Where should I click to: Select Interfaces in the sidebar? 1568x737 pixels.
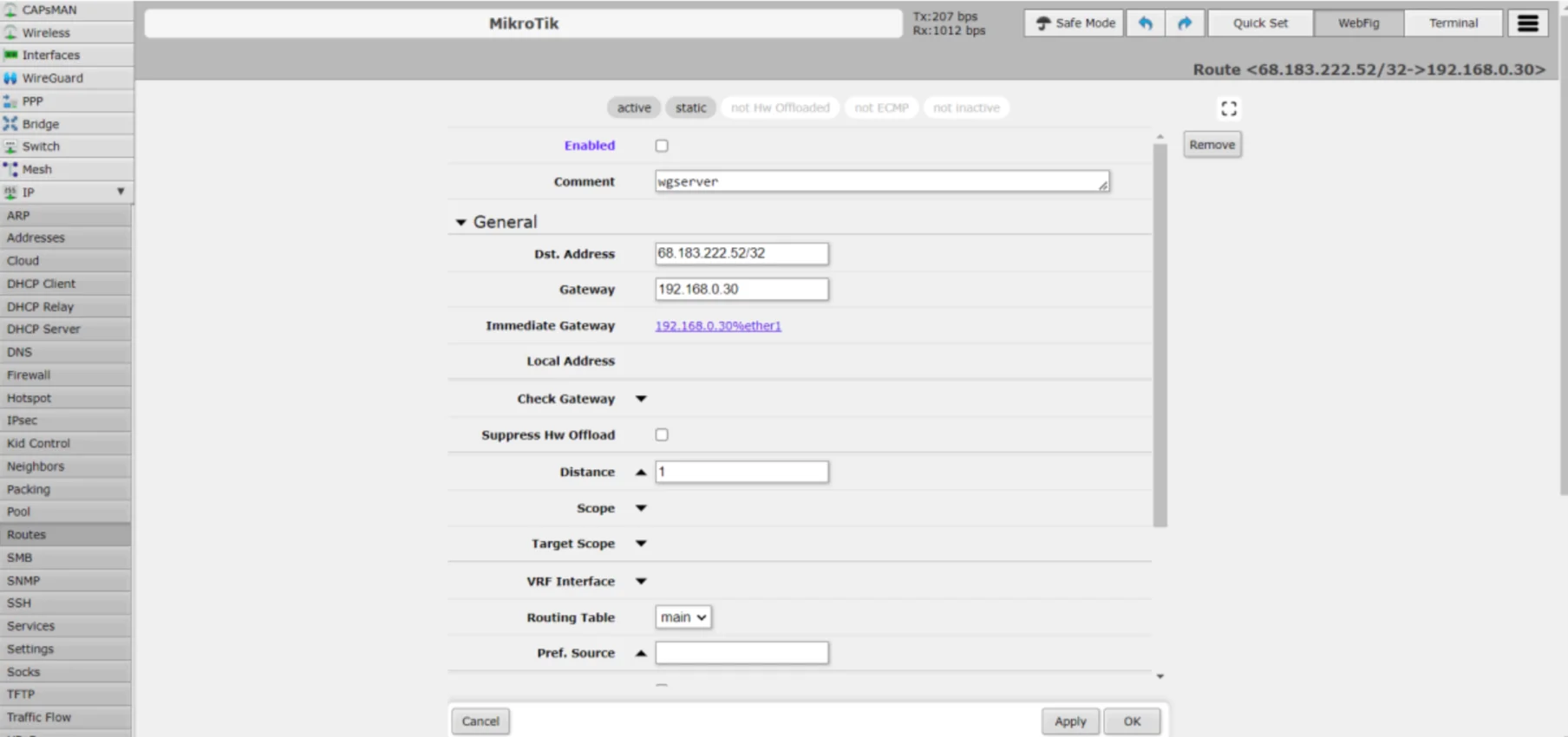(50, 55)
